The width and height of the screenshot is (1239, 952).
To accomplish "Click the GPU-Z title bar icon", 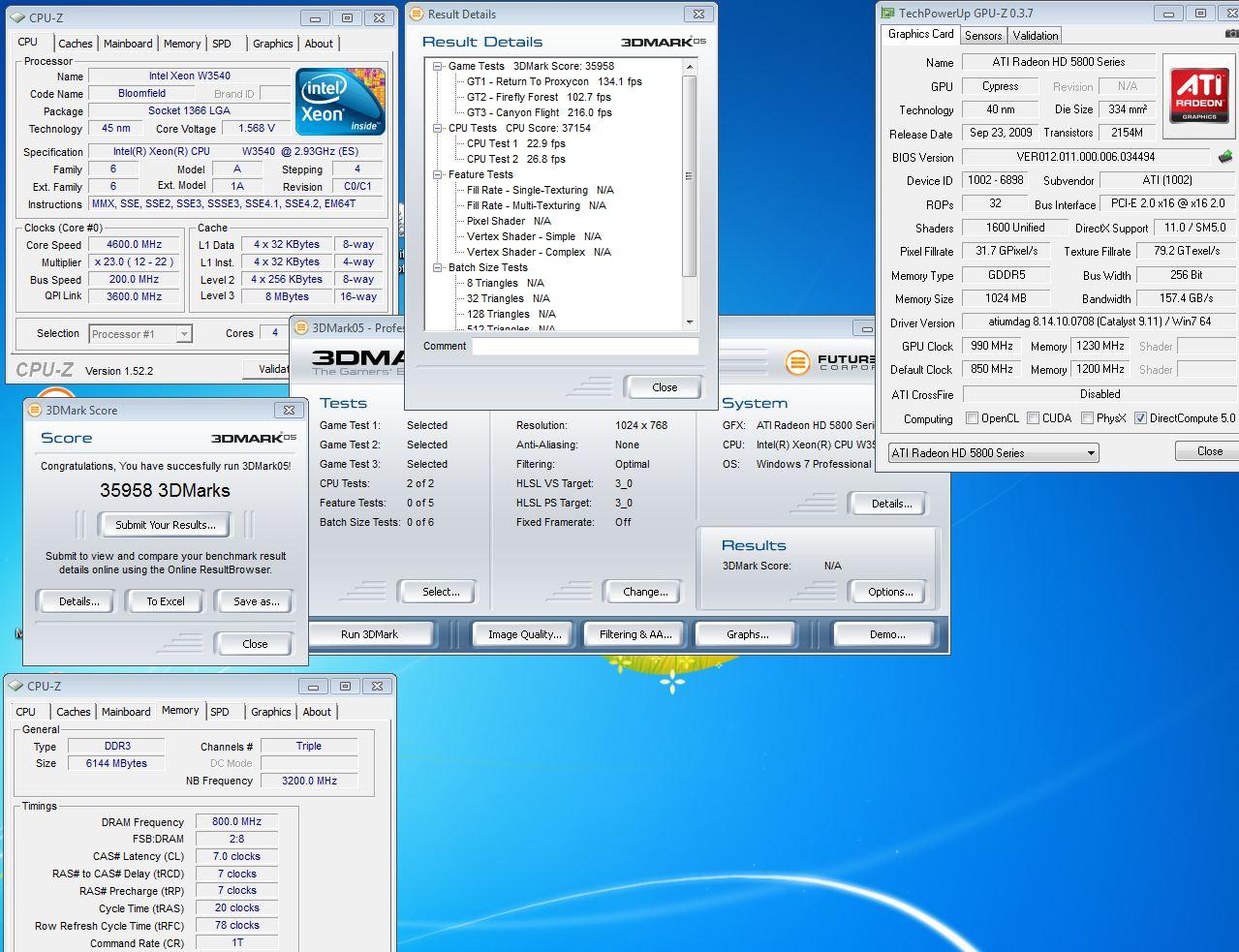I will point(886,14).
